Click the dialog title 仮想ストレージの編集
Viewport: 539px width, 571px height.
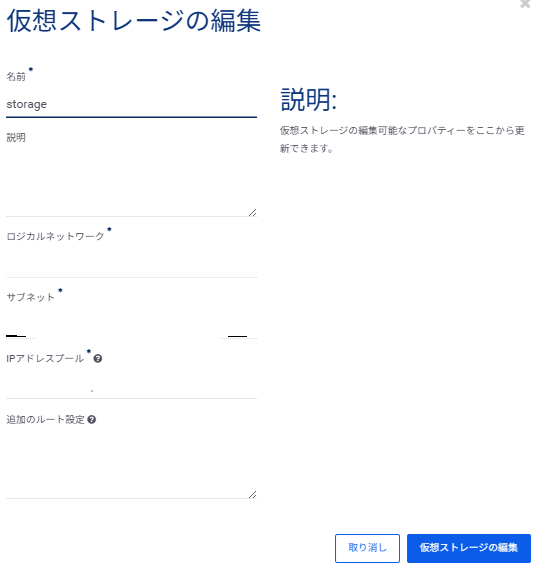134,21
